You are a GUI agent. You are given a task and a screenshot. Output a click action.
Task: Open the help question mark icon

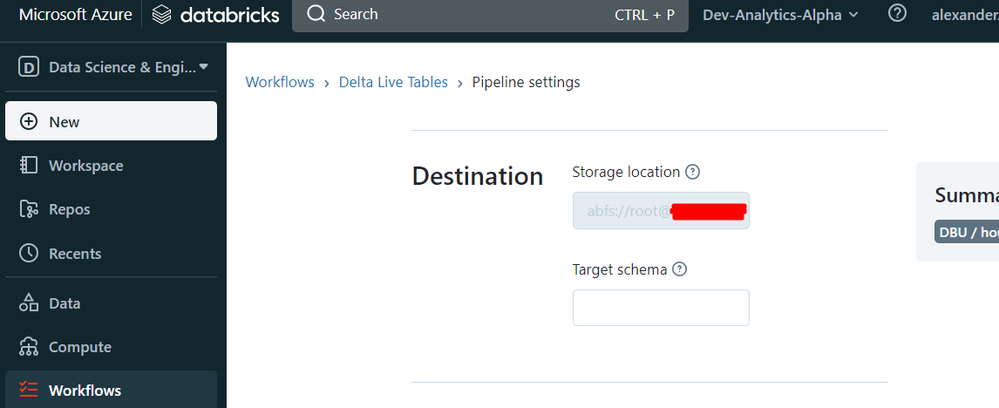click(897, 14)
